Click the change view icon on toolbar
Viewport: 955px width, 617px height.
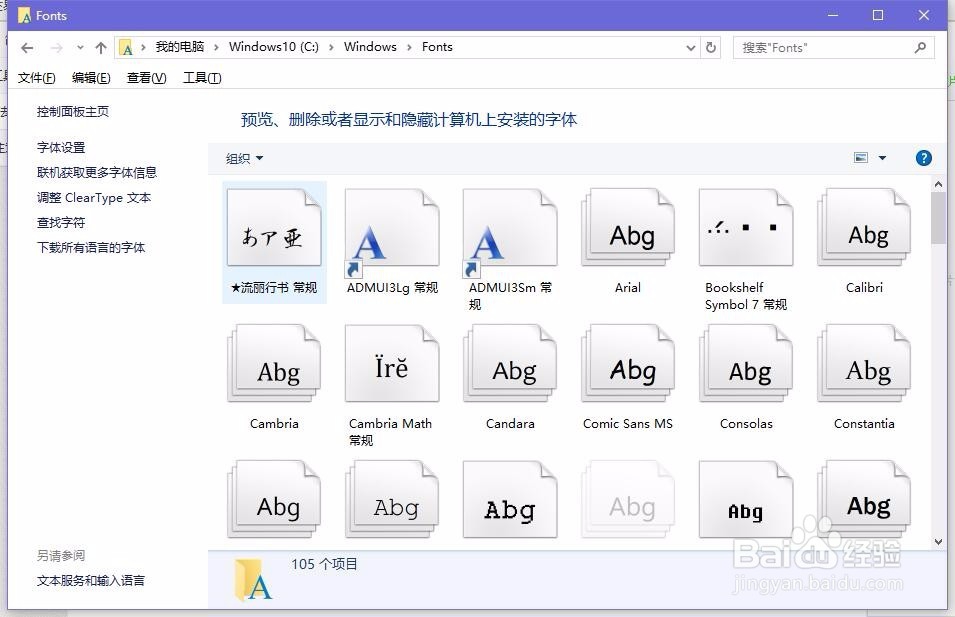(x=860, y=157)
